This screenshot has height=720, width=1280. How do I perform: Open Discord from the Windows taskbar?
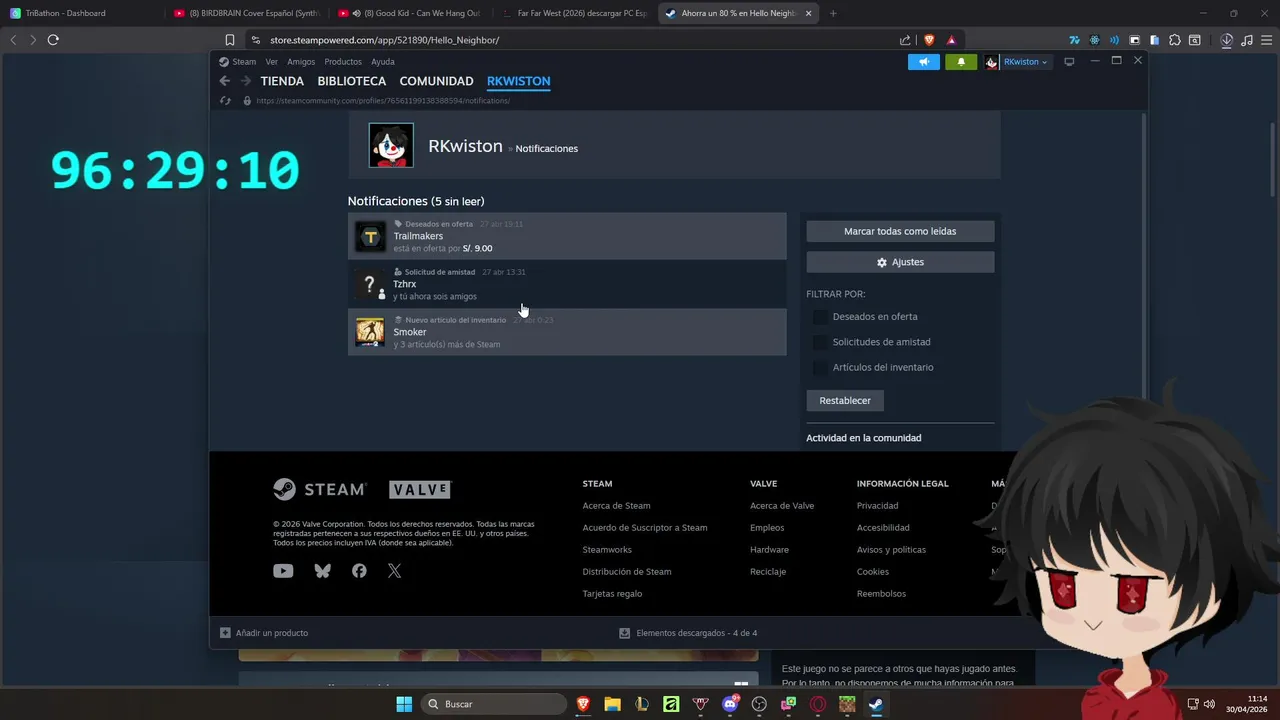(730, 704)
